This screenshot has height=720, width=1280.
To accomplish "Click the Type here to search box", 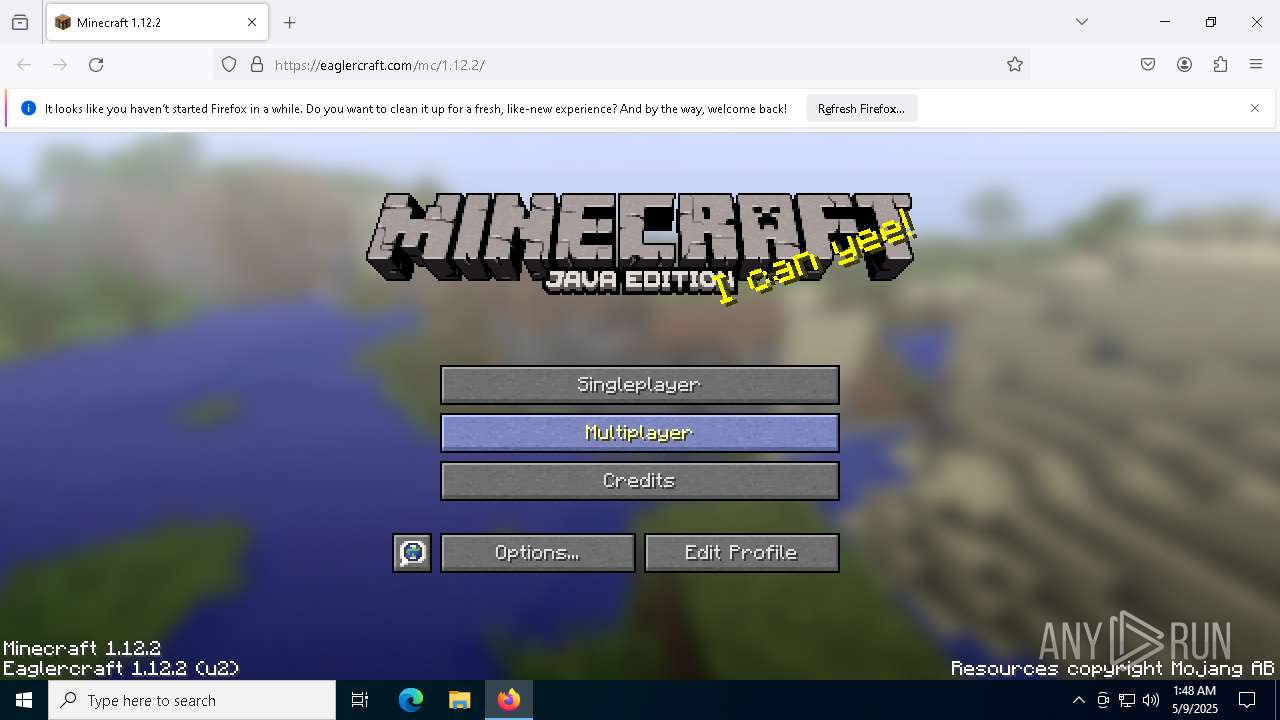I will [x=192, y=700].
